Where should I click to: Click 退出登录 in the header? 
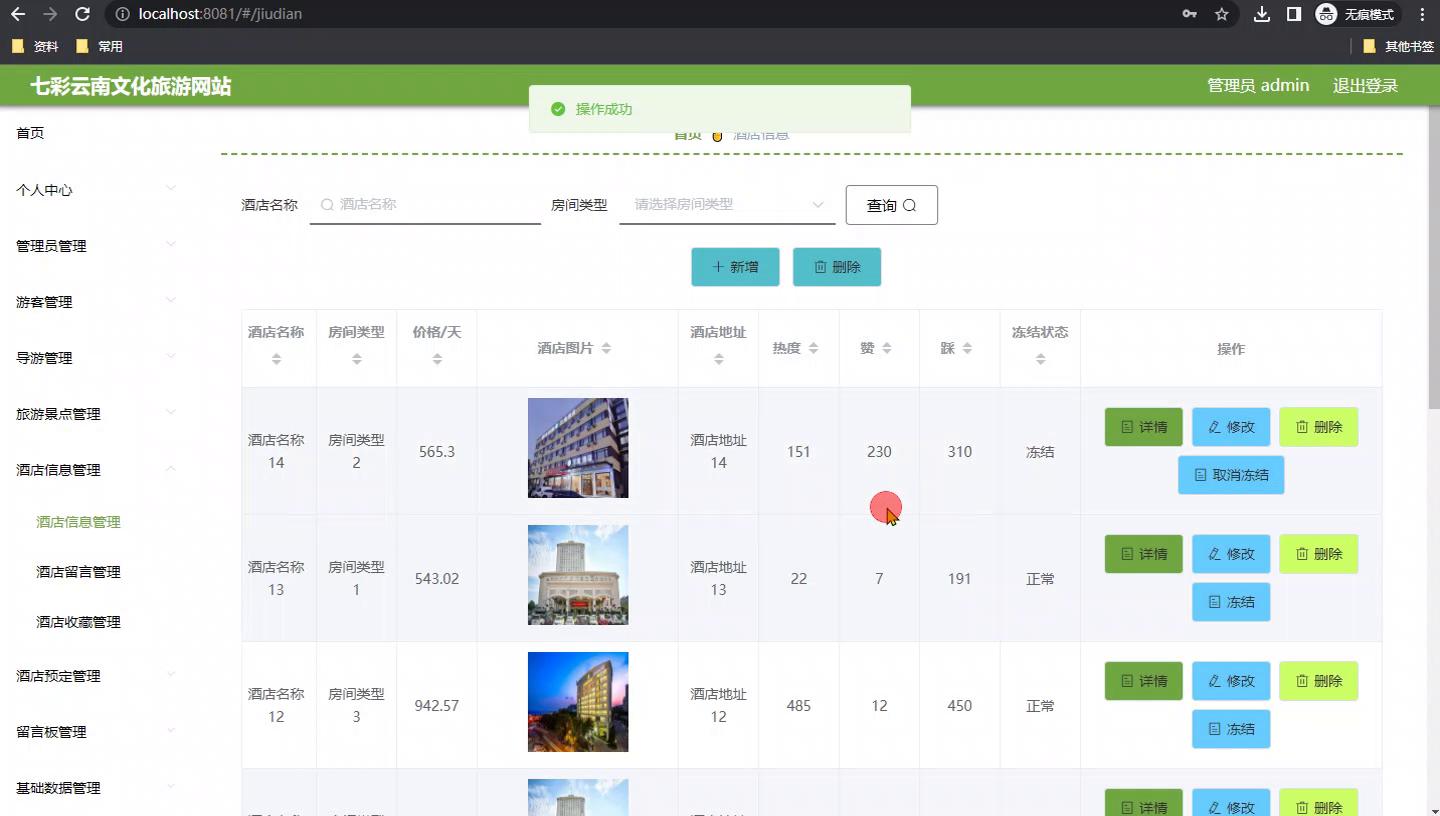[x=1365, y=86]
